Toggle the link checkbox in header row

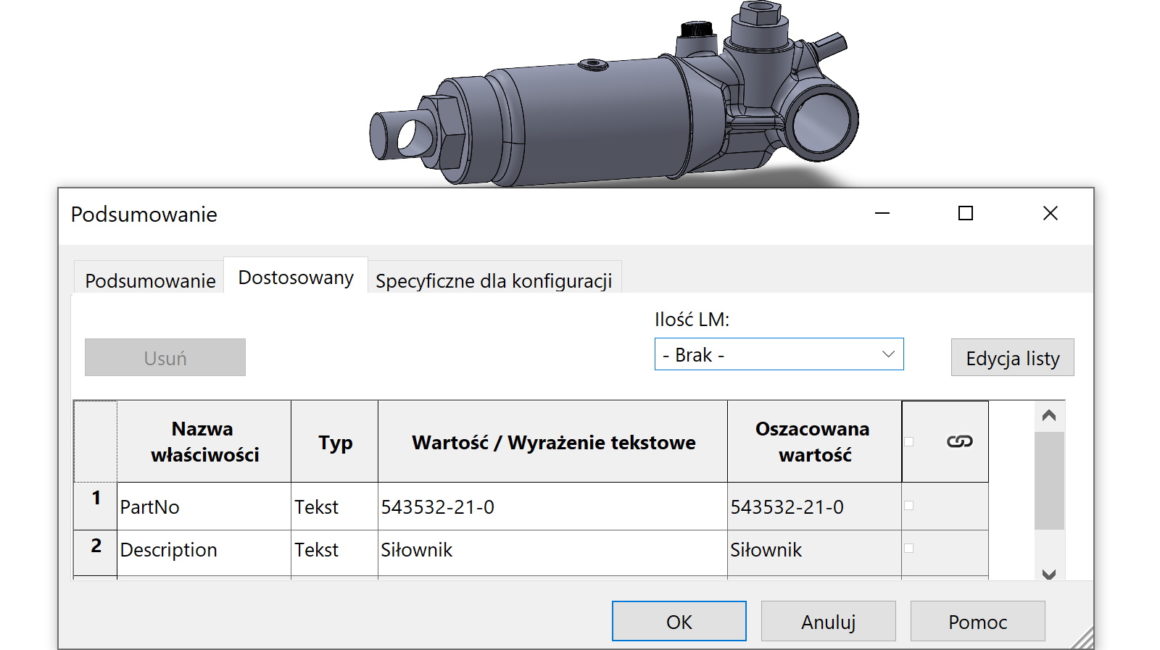point(909,441)
